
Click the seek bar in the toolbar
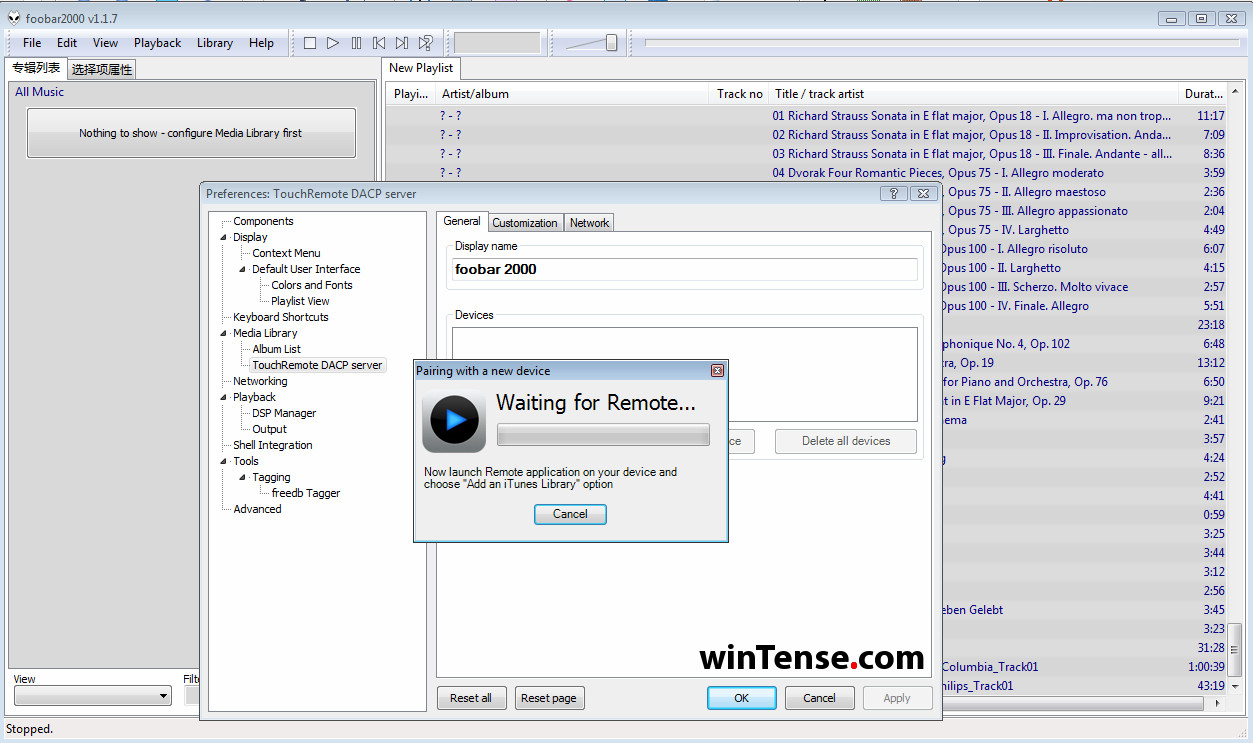[x=941, y=43]
